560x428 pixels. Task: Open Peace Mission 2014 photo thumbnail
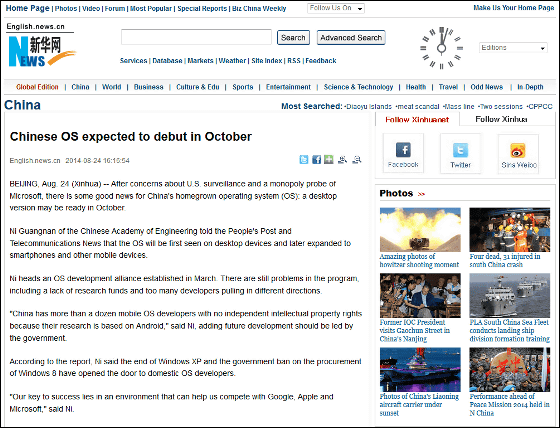pos(510,370)
